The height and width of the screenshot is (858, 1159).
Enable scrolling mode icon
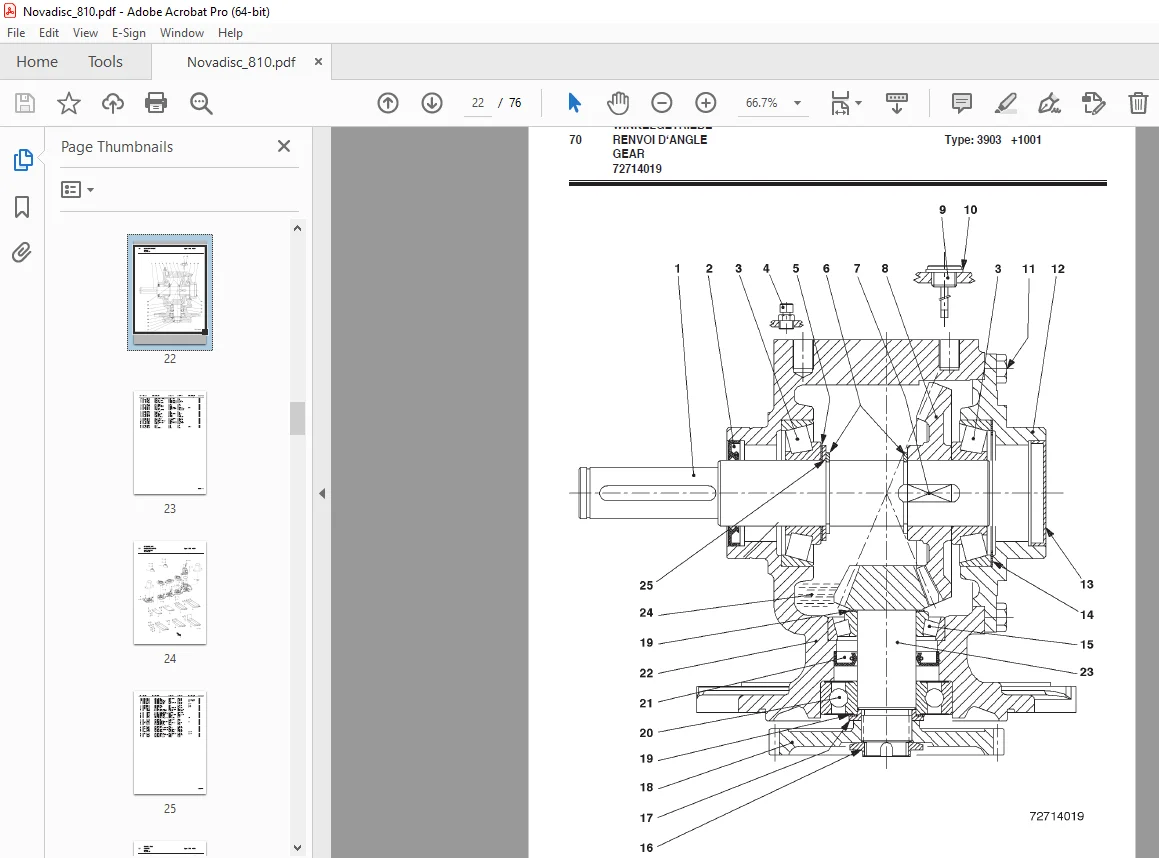click(x=897, y=103)
